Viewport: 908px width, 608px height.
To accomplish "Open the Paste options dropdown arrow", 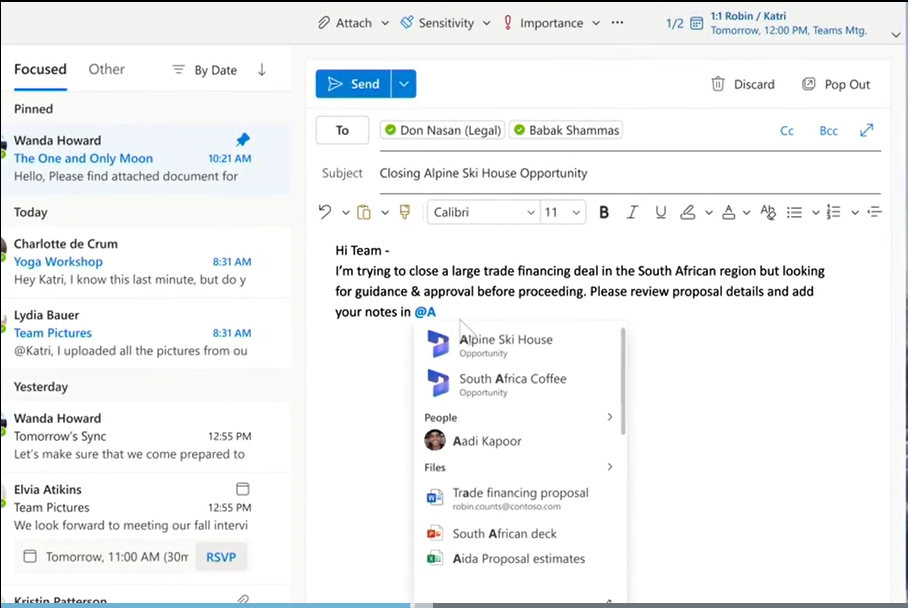I will coord(385,213).
